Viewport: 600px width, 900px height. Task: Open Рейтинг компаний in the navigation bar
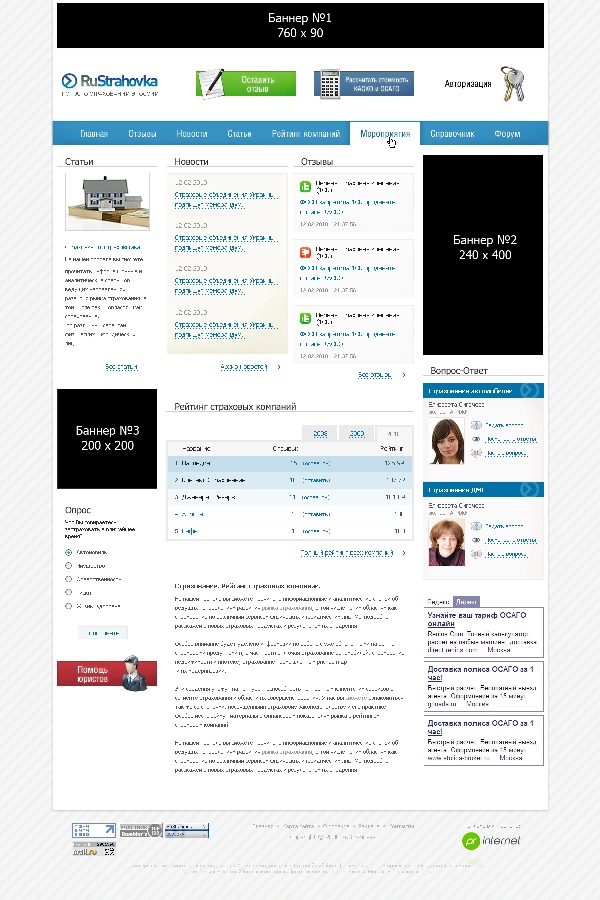(x=306, y=134)
